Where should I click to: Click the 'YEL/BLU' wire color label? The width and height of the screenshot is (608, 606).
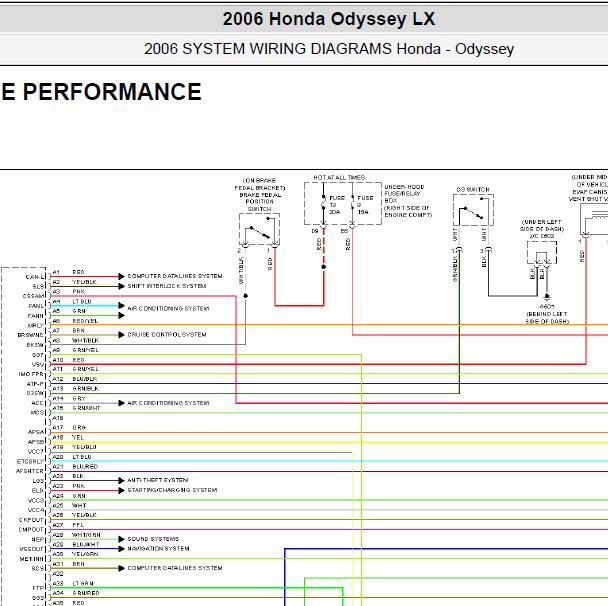tap(84, 447)
